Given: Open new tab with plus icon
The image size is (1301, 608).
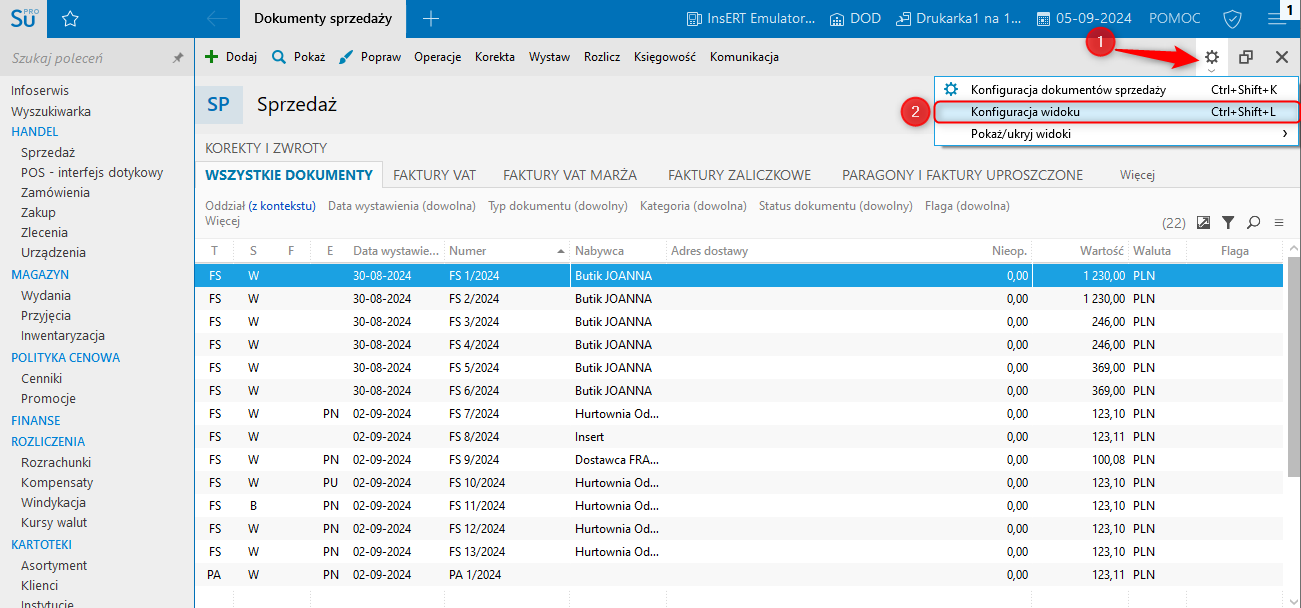Looking at the screenshot, I should coord(430,19).
